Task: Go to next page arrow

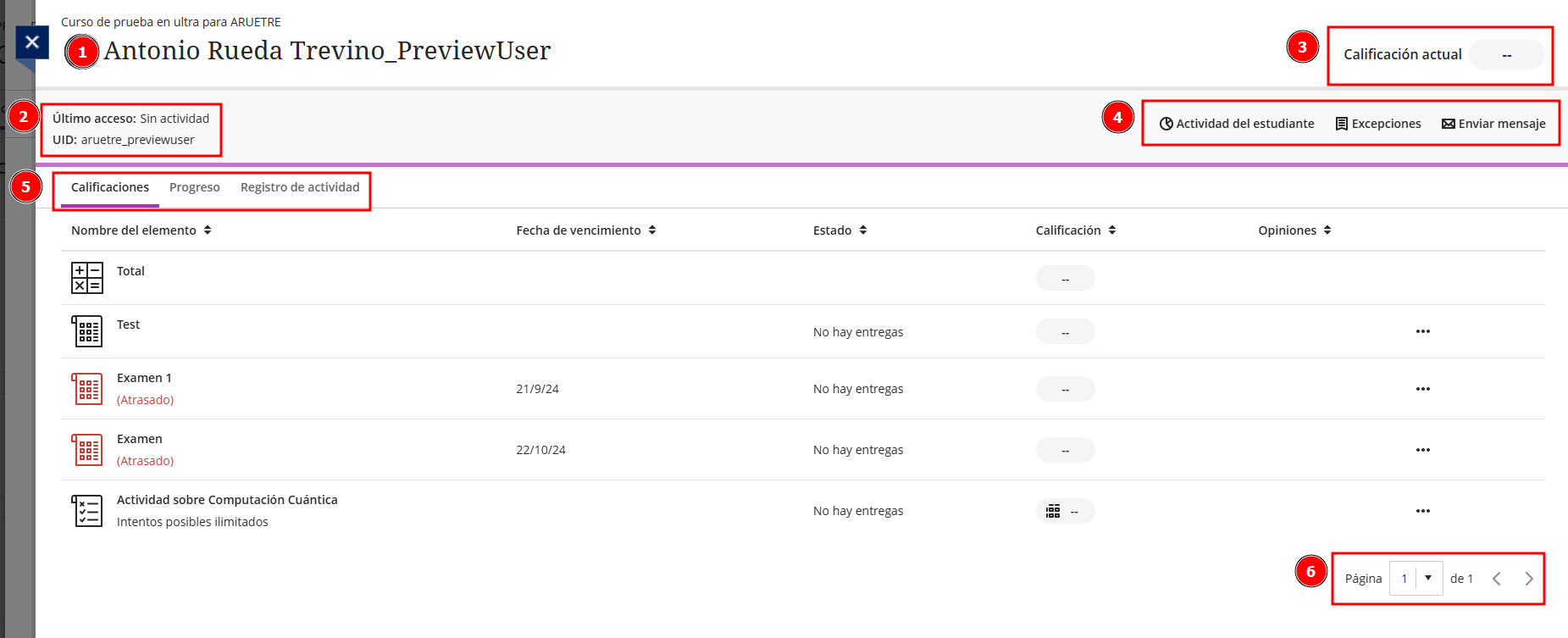Action: pos(1528,579)
